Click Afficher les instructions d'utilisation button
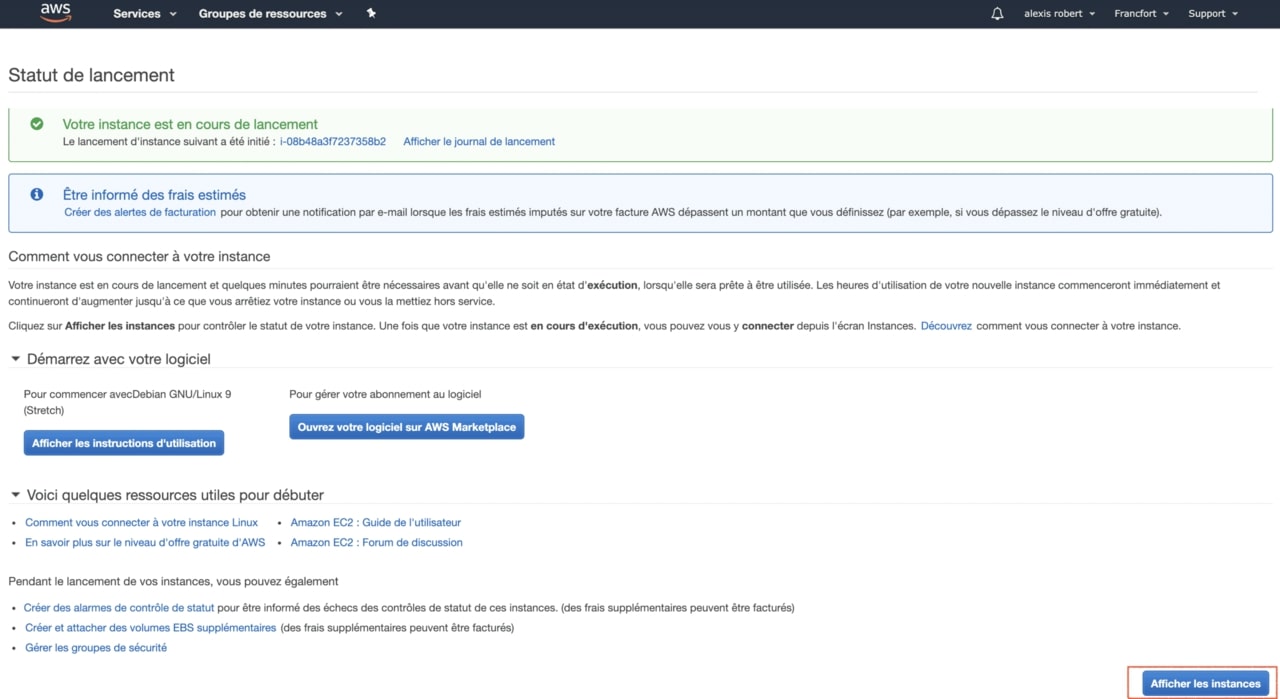The height and width of the screenshot is (699, 1280). coord(124,443)
